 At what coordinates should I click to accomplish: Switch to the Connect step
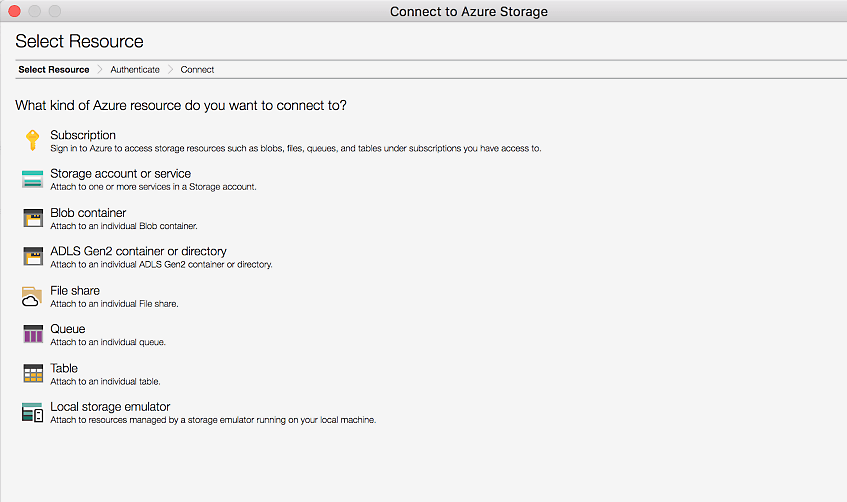197,70
